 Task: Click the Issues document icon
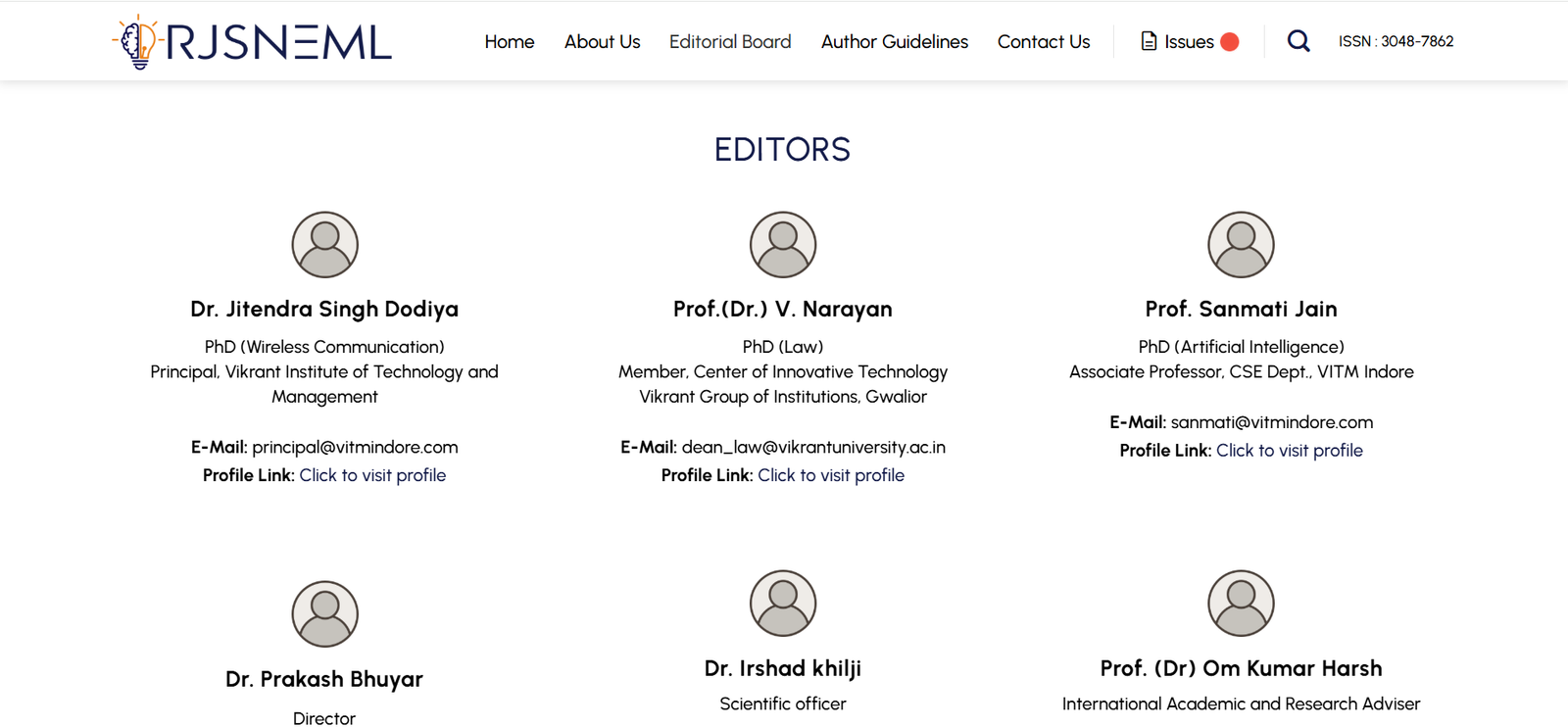(1149, 41)
